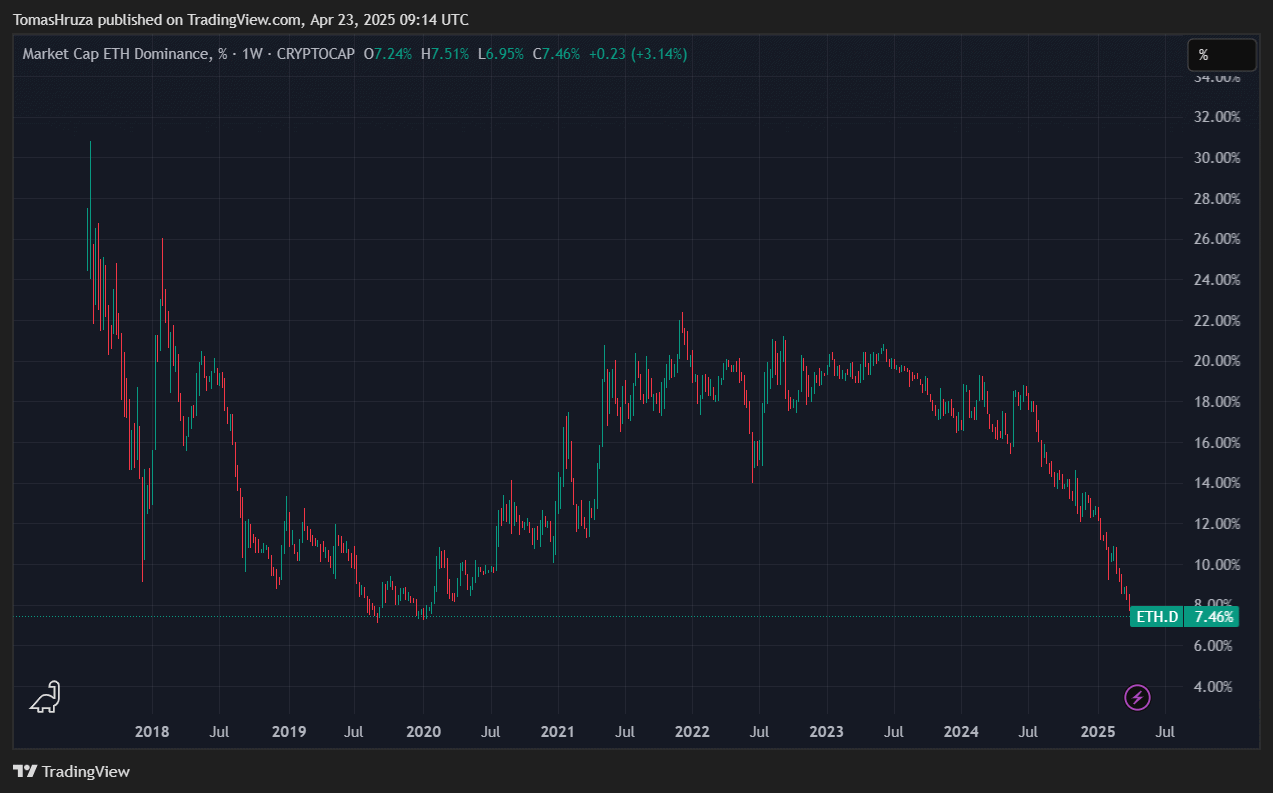Click the +0.23 (+3.14%) change value
The height and width of the screenshot is (793, 1273).
637,54
